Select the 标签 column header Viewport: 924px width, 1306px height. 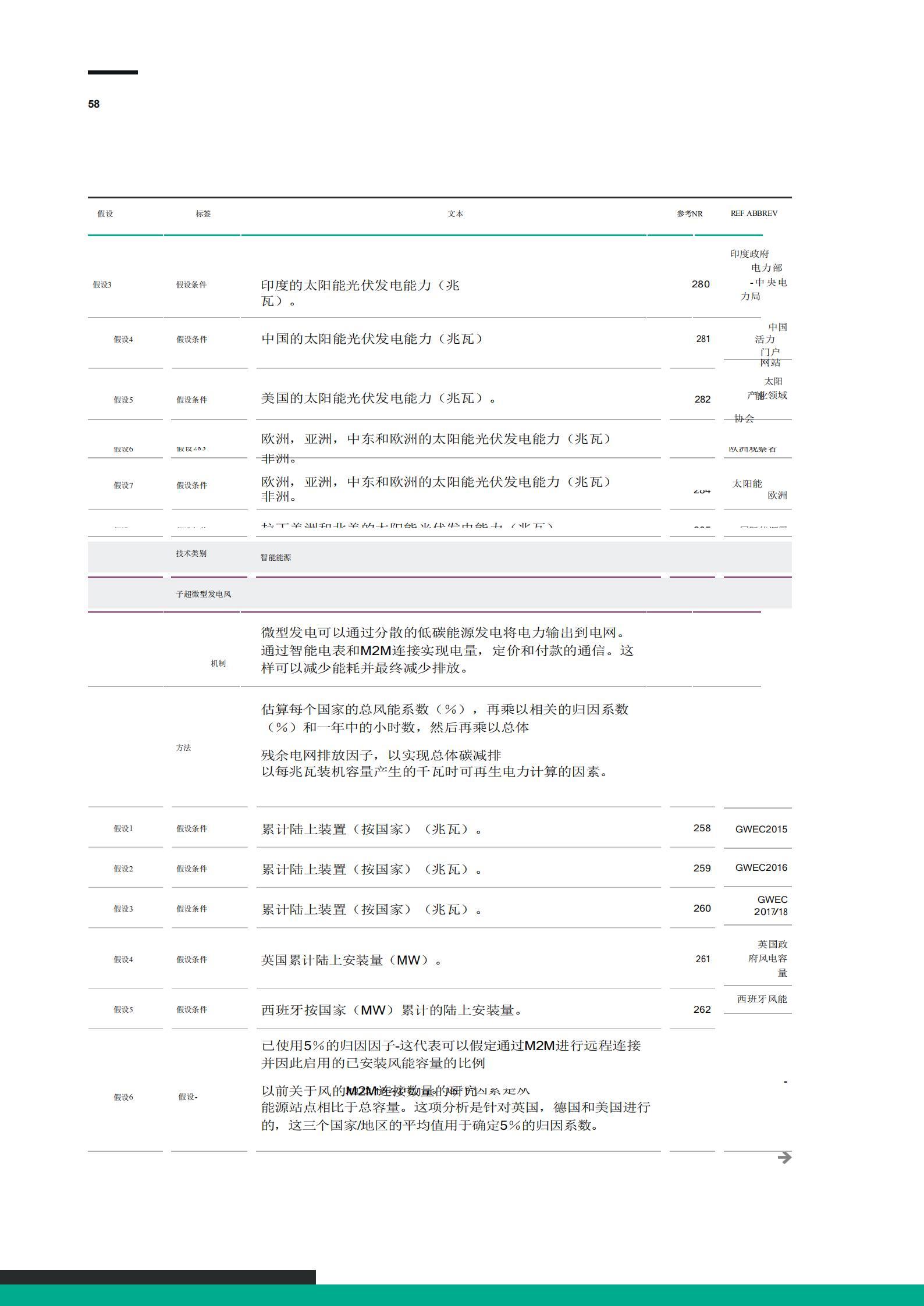point(203,213)
